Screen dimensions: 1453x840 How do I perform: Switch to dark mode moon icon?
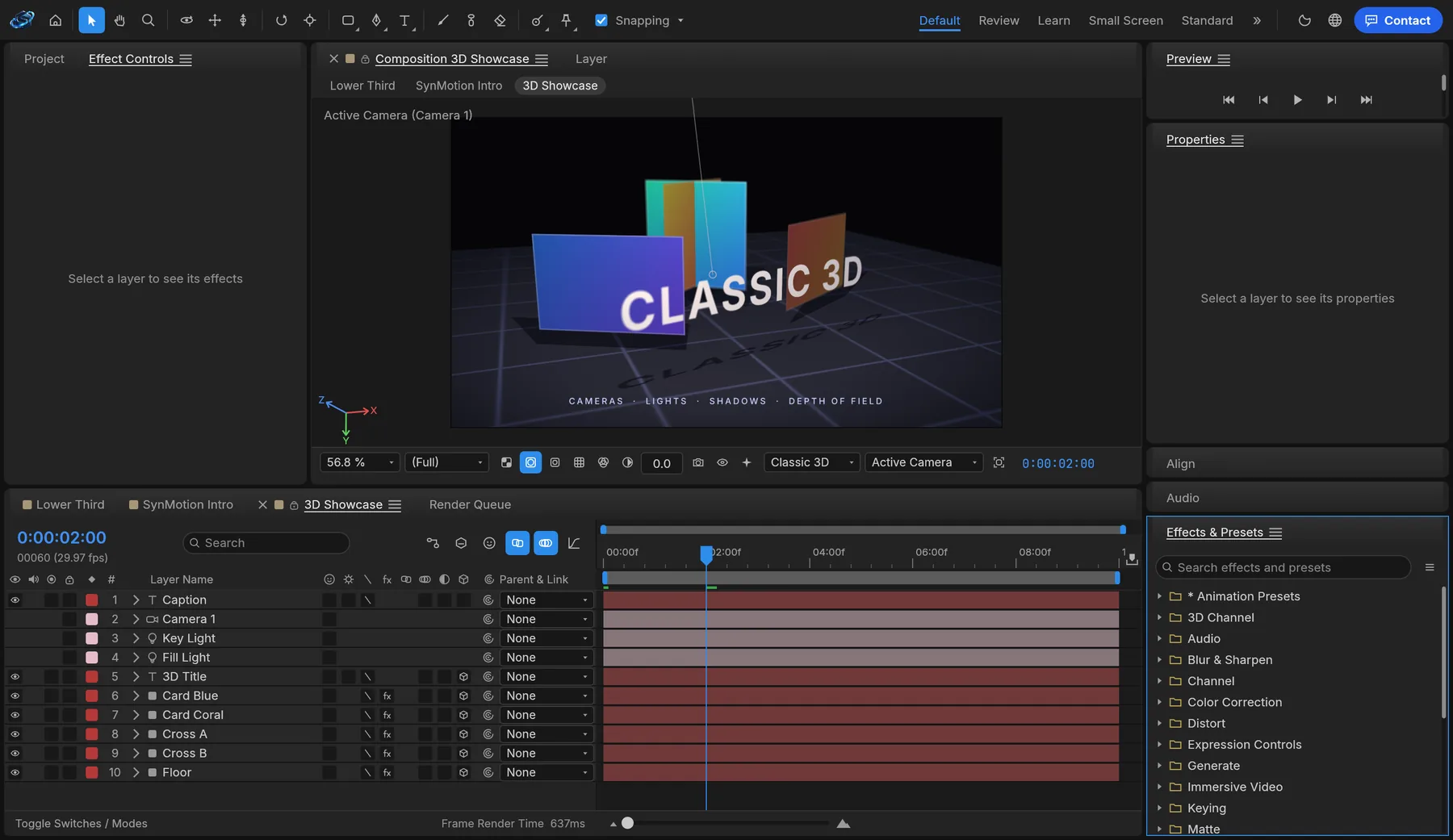click(1304, 20)
